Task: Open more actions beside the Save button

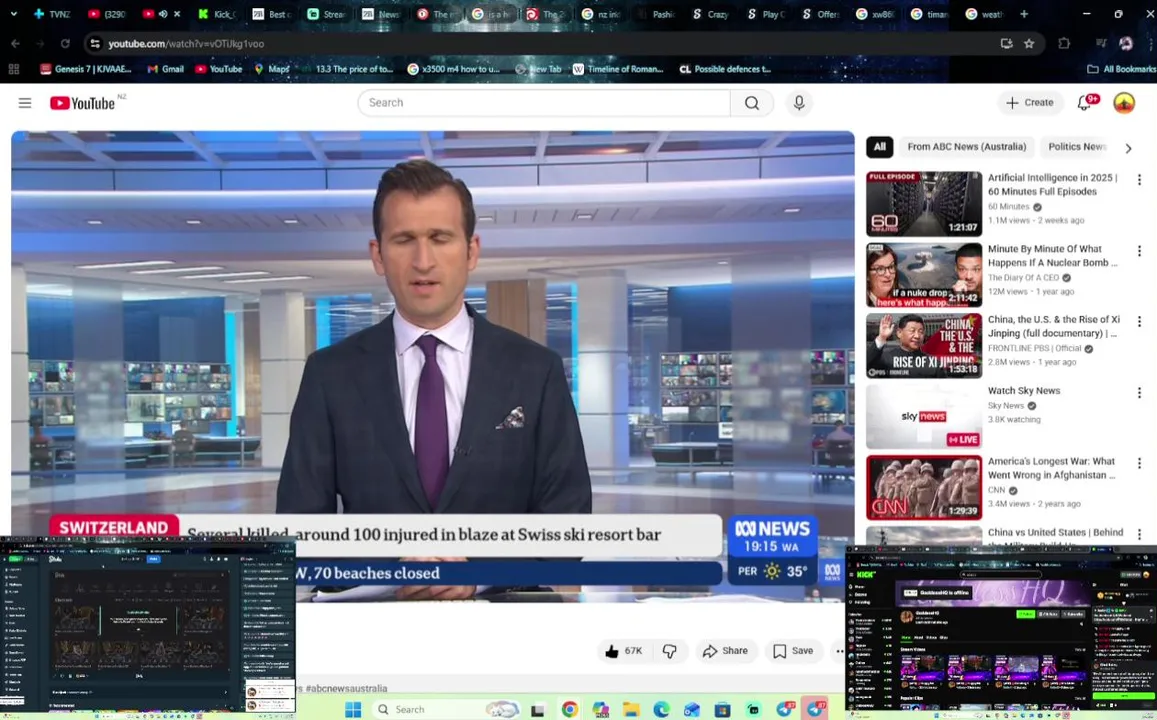Action: (839, 651)
